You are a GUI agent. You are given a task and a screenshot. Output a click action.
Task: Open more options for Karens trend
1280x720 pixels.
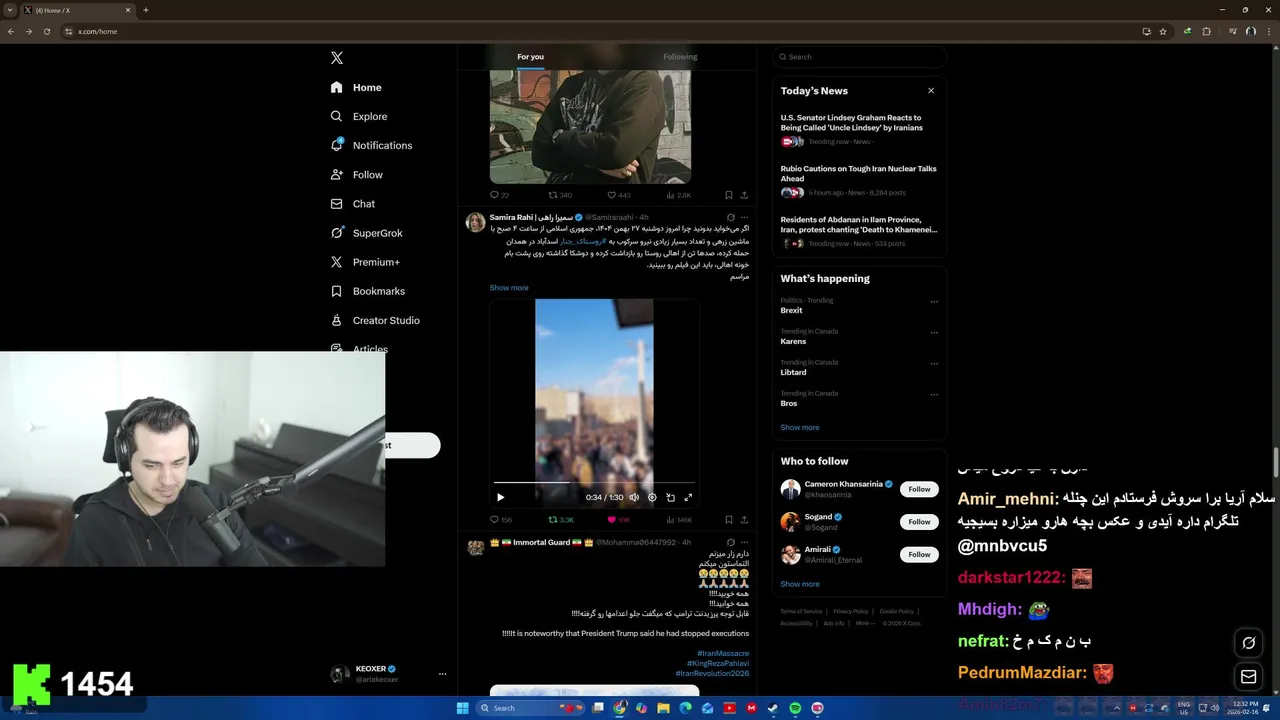coord(934,332)
